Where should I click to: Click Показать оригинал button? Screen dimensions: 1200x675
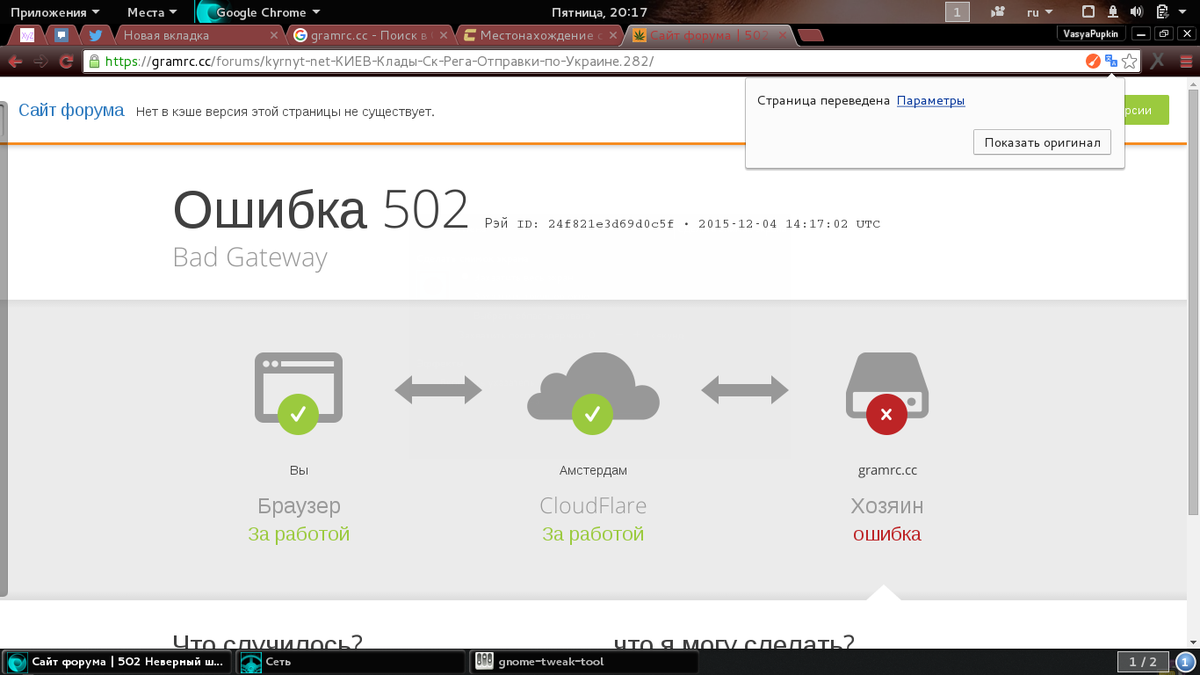[x=1041, y=143]
